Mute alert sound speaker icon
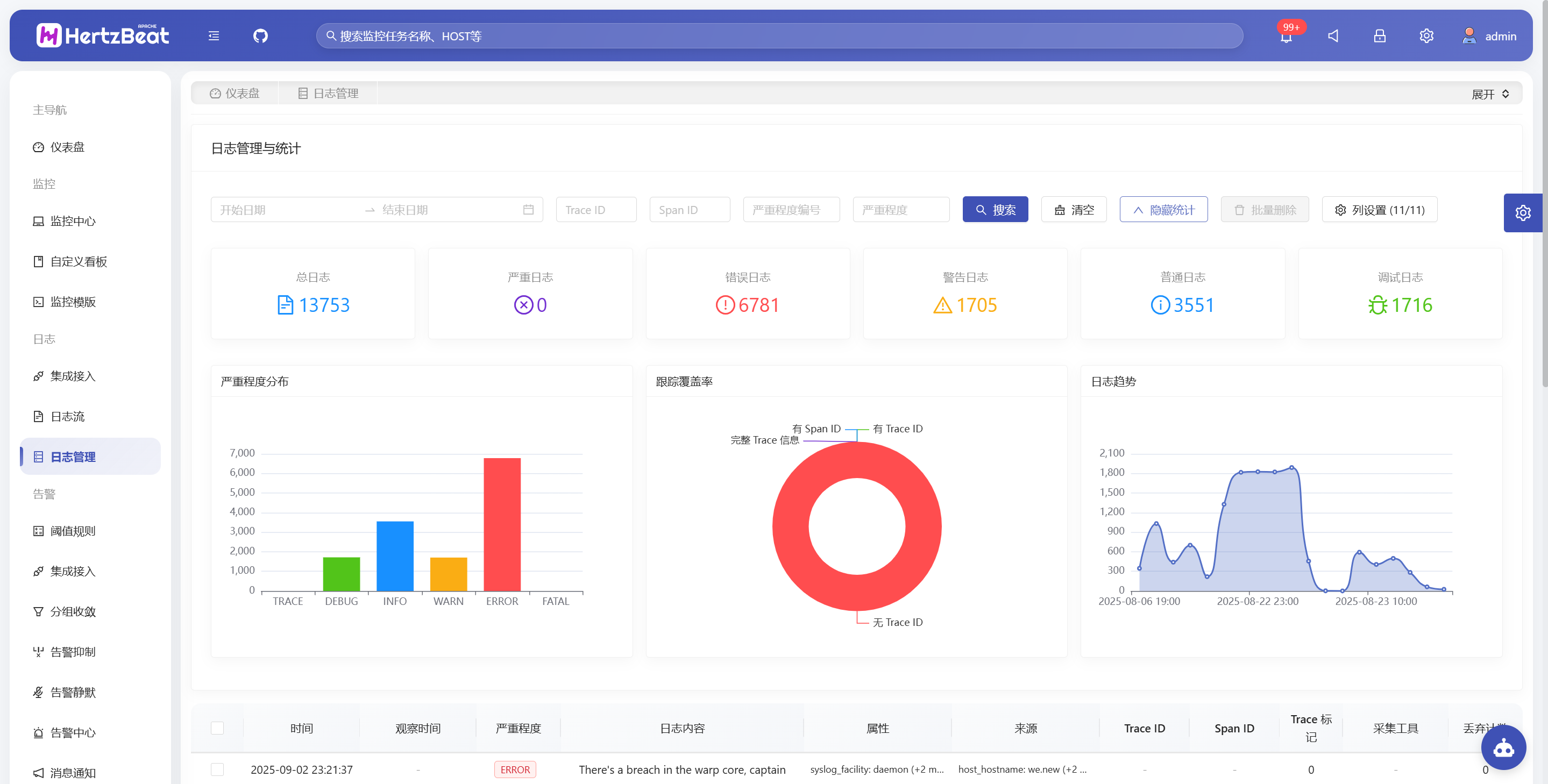Viewport: 1548px width, 784px height. click(x=1333, y=36)
